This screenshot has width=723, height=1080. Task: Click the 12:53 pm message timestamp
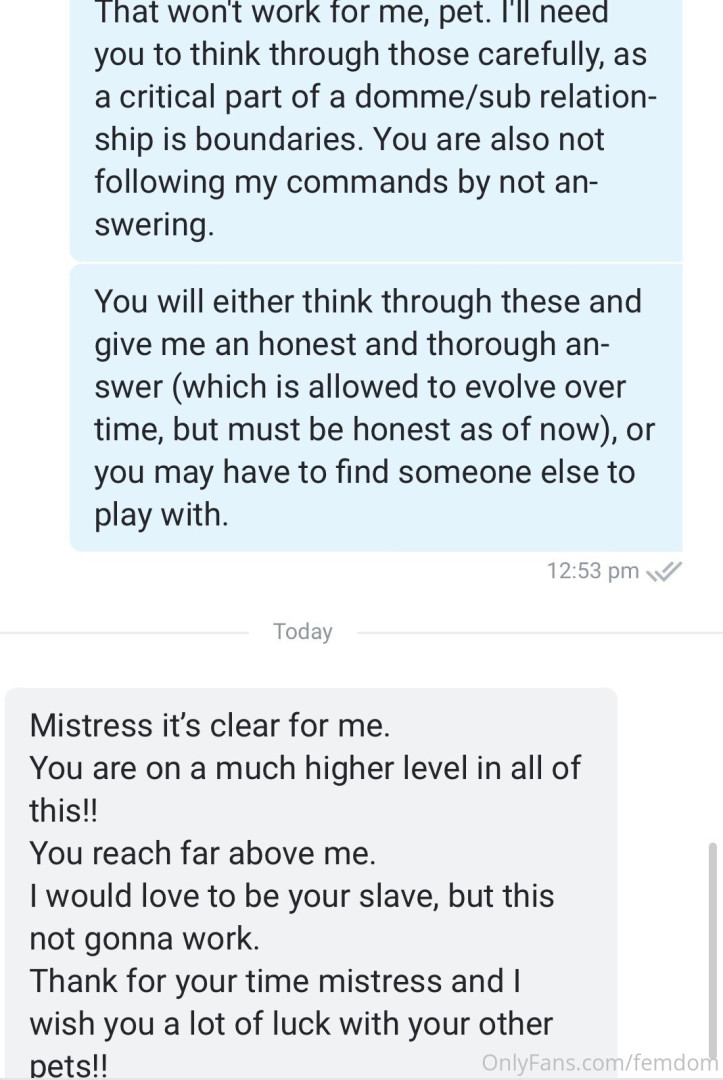coord(593,571)
